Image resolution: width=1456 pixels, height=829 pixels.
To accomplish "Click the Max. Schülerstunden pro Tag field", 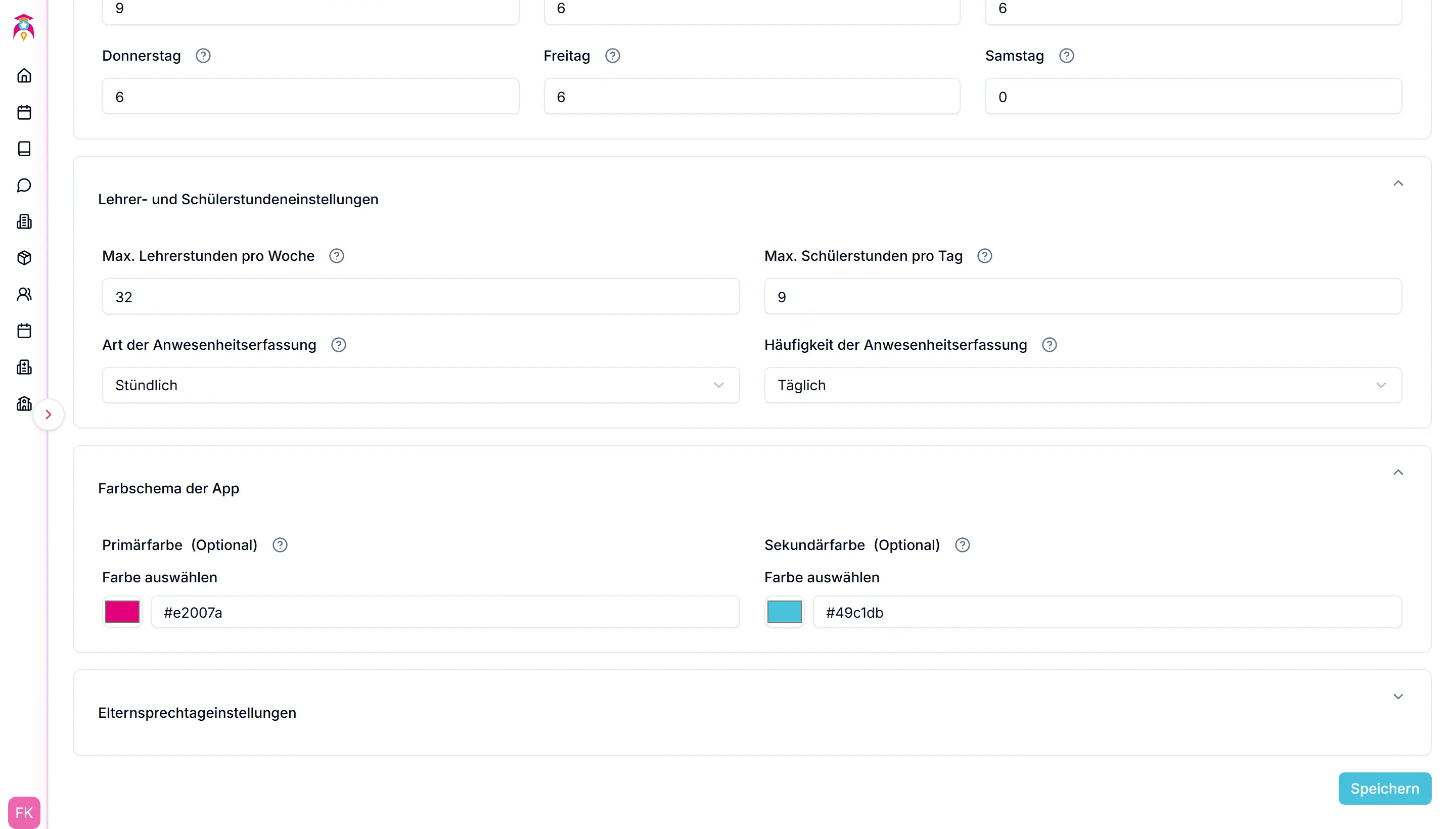I will tap(1082, 297).
